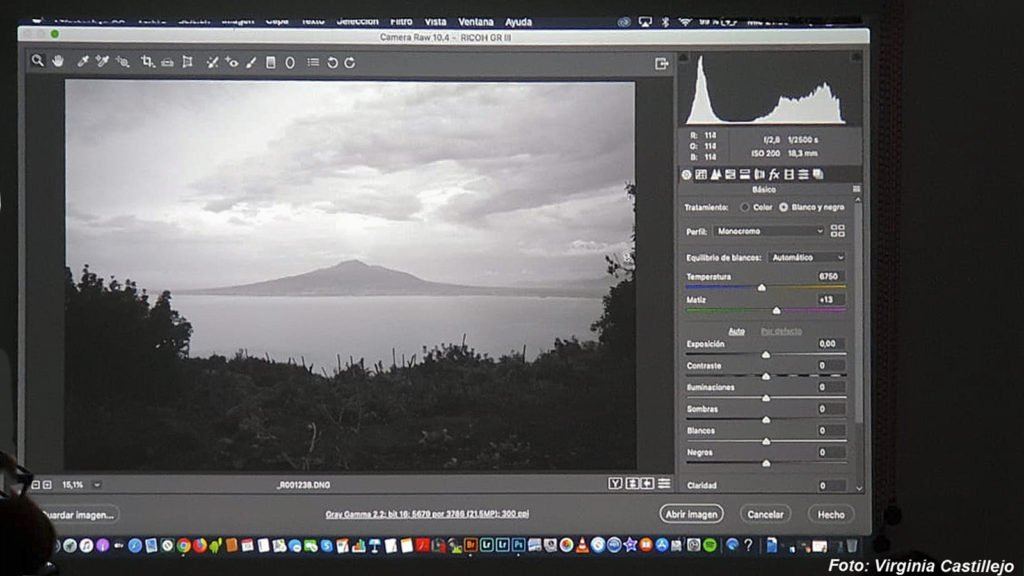Toggle full screen mode icon
Screen dimensions: 1024x576
point(661,63)
